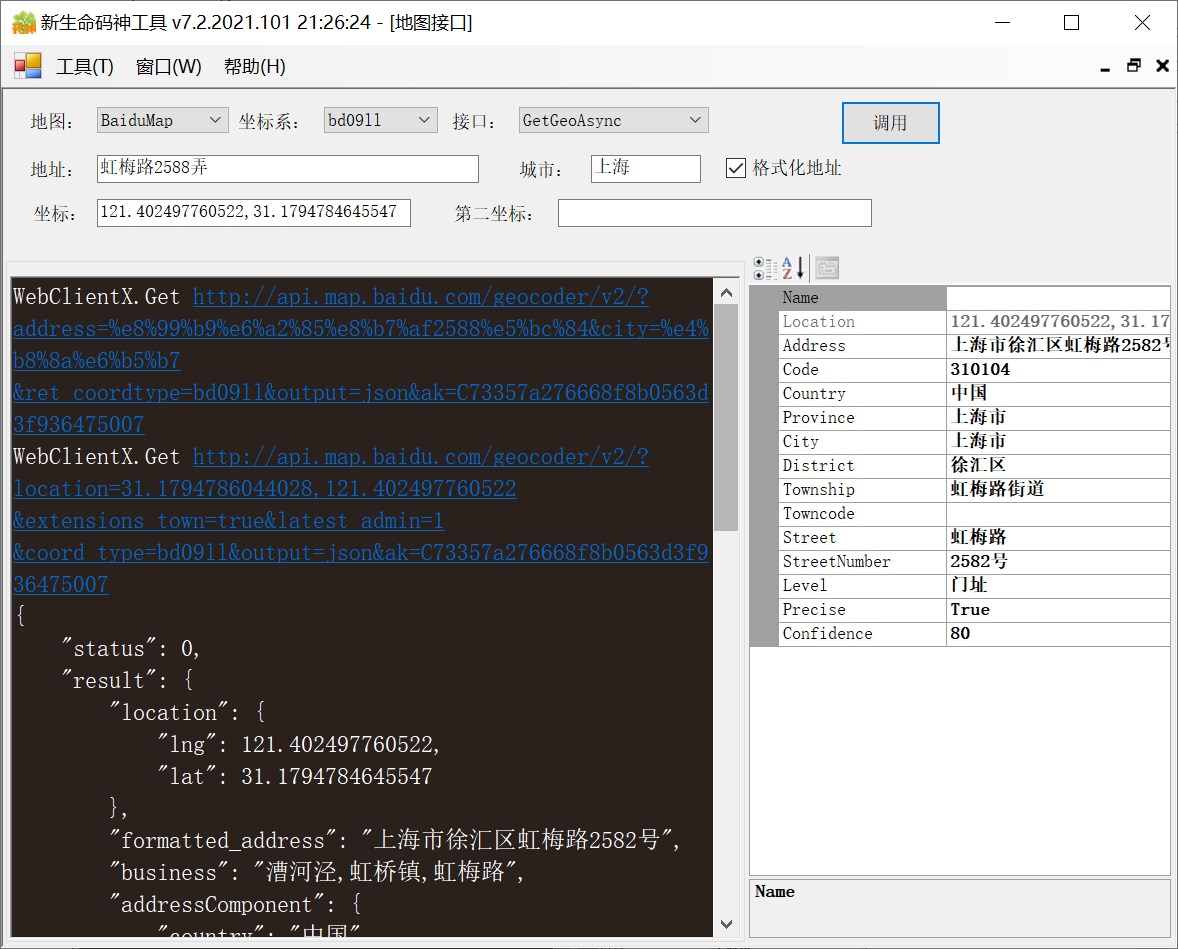Image resolution: width=1178 pixels, height=949 pixels.
Task: Toggle the 格式化地址 checkbox
Action: point(735,168)
